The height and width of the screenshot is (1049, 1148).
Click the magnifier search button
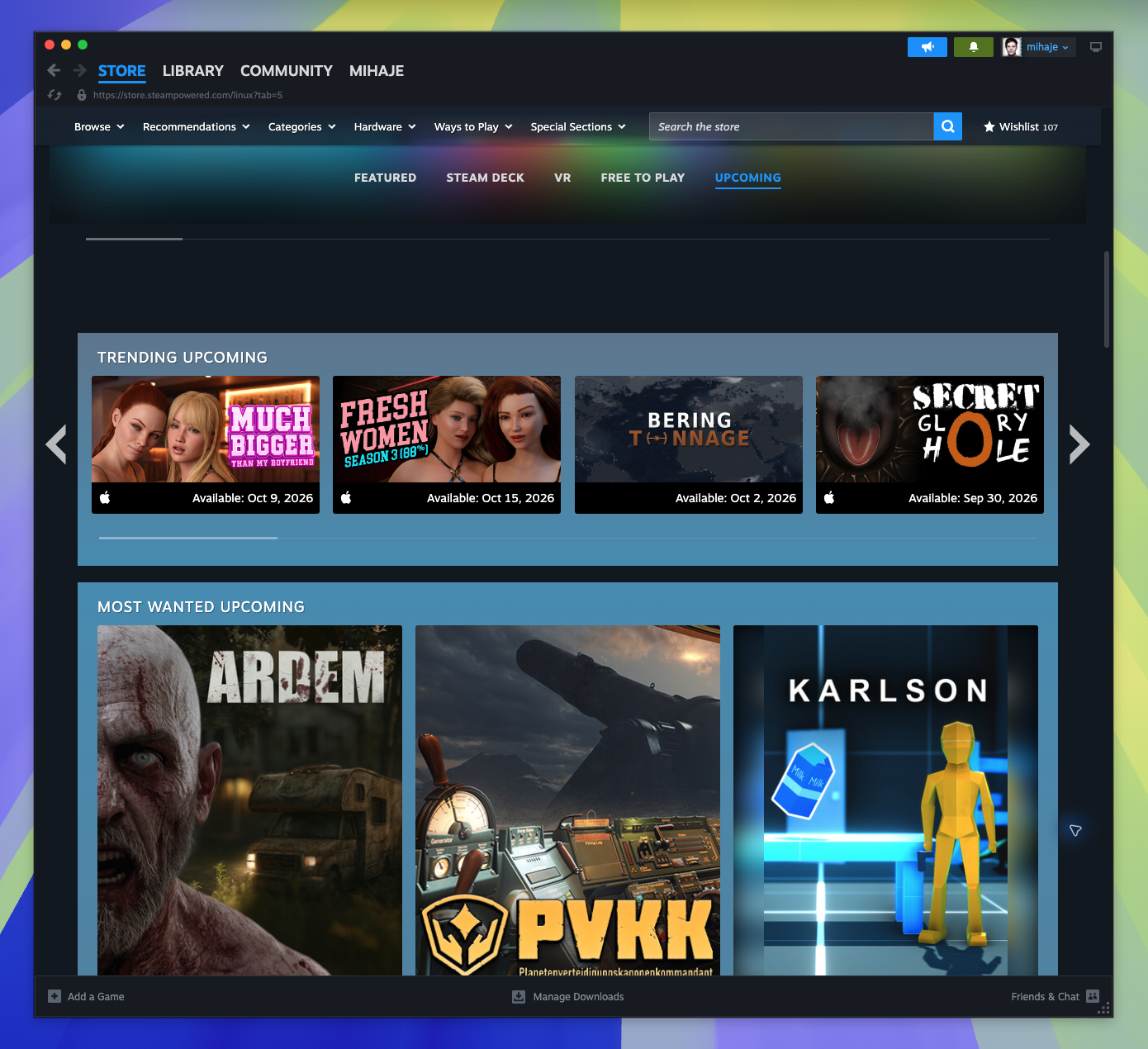(x=948, y=126)
